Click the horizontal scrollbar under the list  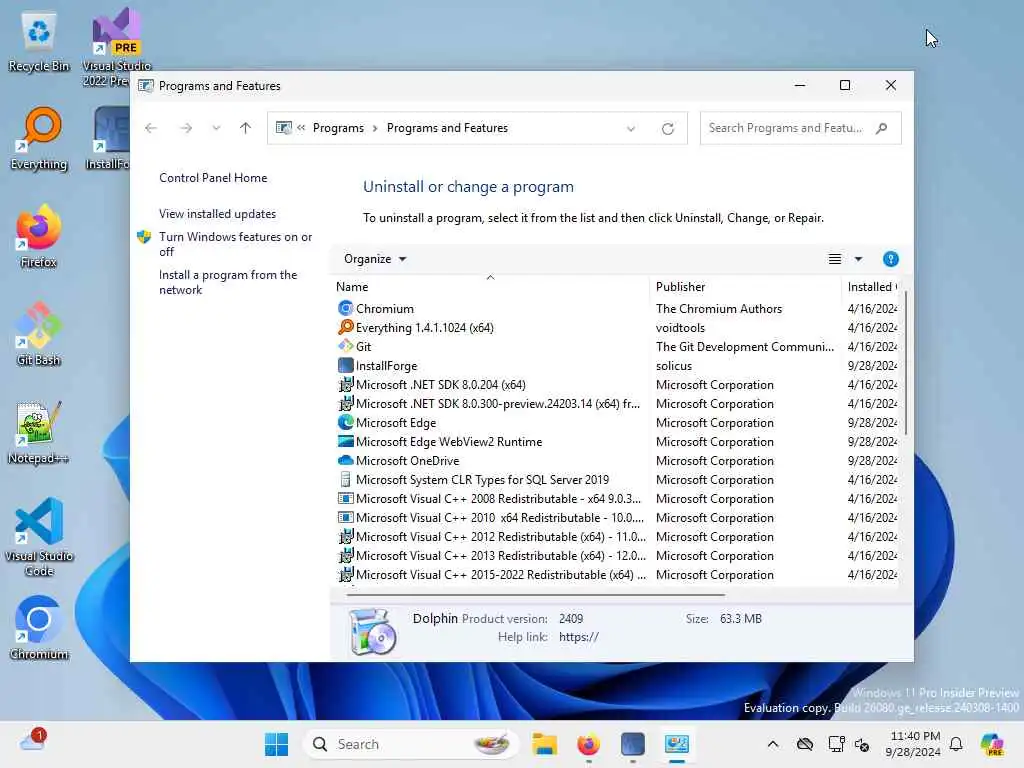536,595
